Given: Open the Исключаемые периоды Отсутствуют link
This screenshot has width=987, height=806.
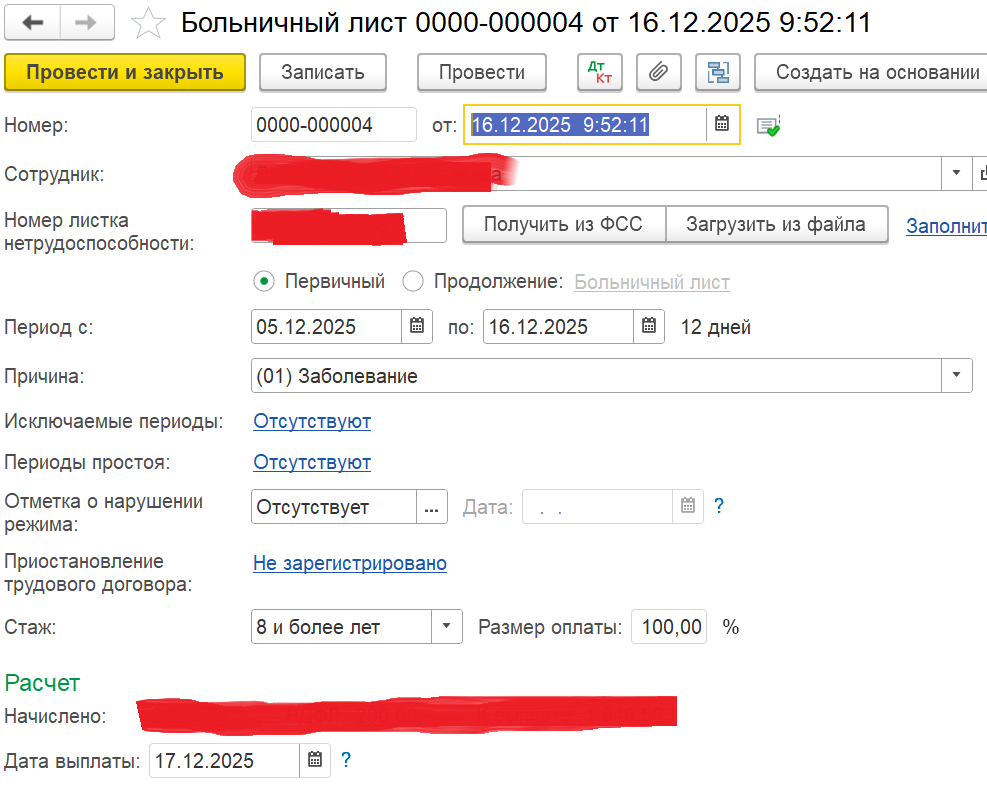Looking at the screenshot, I should click(x=312, y=421).
